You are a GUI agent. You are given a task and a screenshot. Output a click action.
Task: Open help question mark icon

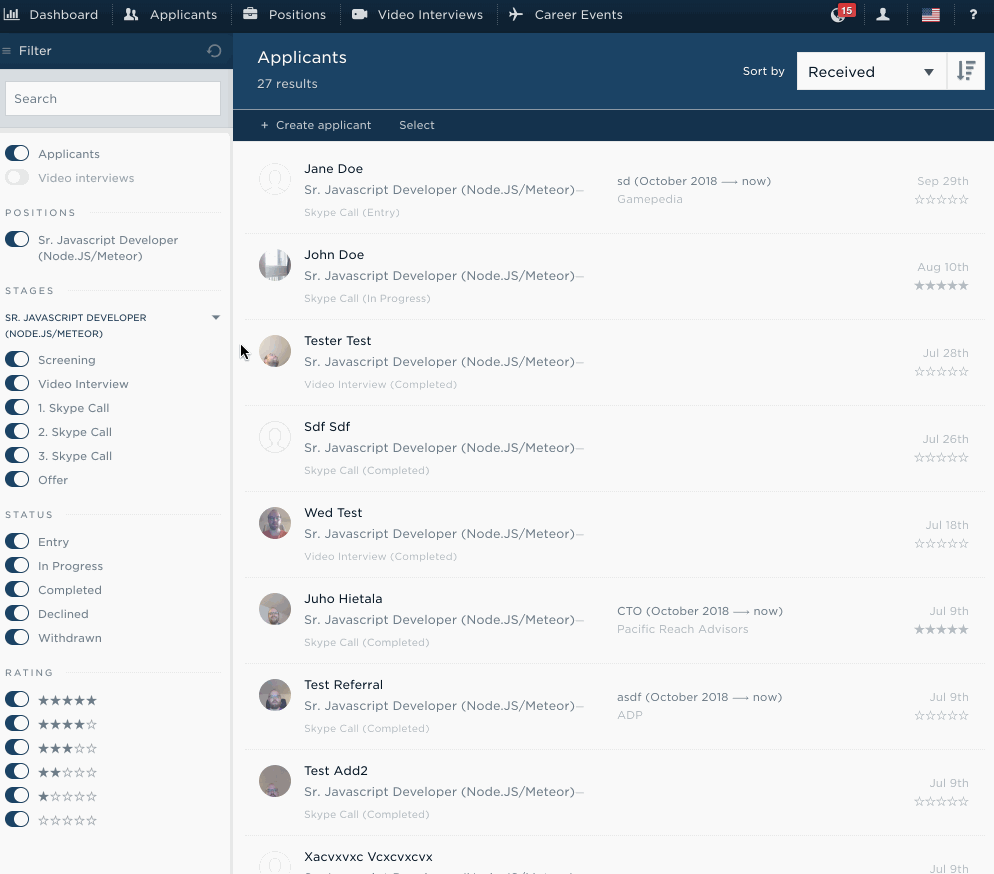click(973, 14)
